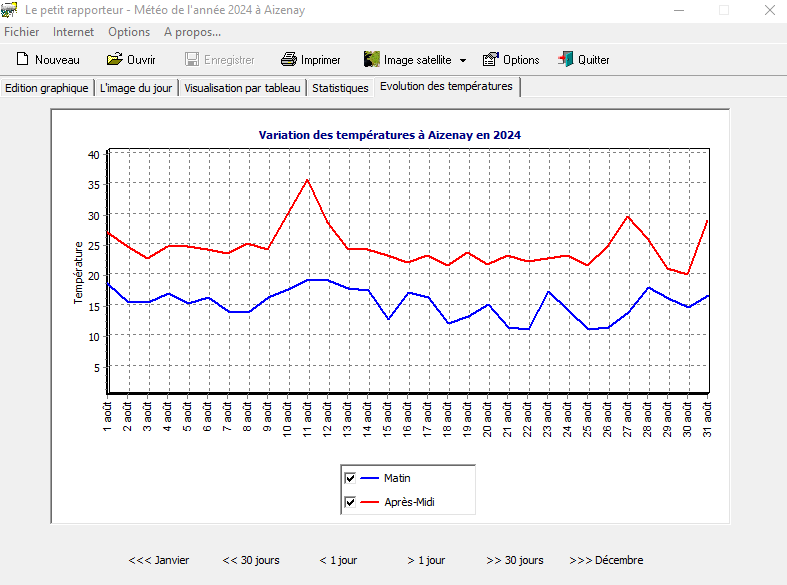Image resolution: width=787 pixels, height=585 pixels.
Task: Select the Visualisation par tableau tab
Action: click(x=242, y=88)
